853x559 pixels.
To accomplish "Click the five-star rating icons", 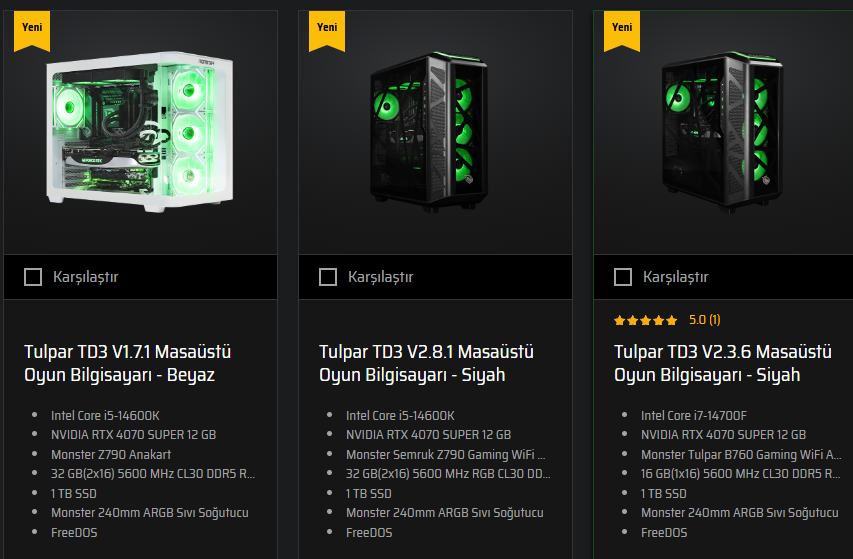I will pos(645,320).
